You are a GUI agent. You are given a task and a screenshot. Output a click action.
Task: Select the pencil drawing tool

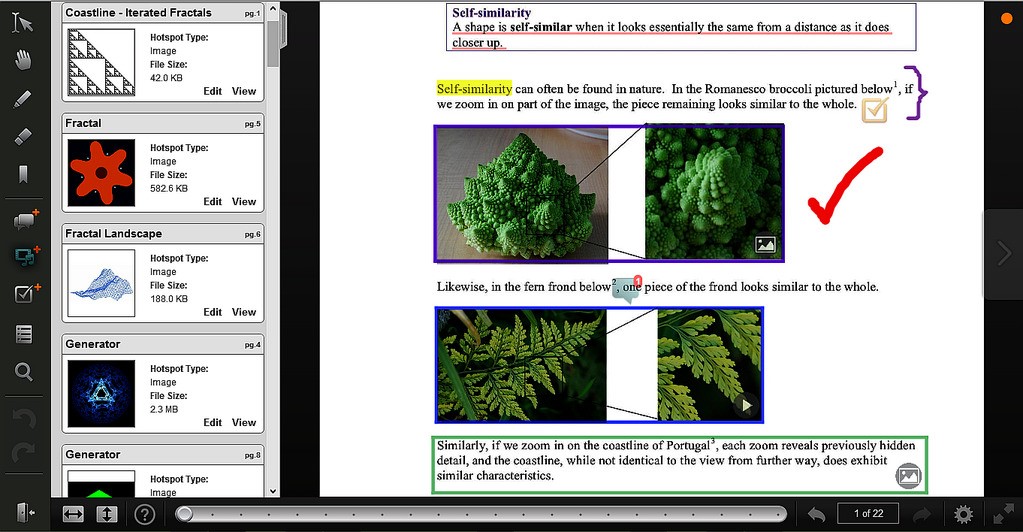(x=24, y=99)
